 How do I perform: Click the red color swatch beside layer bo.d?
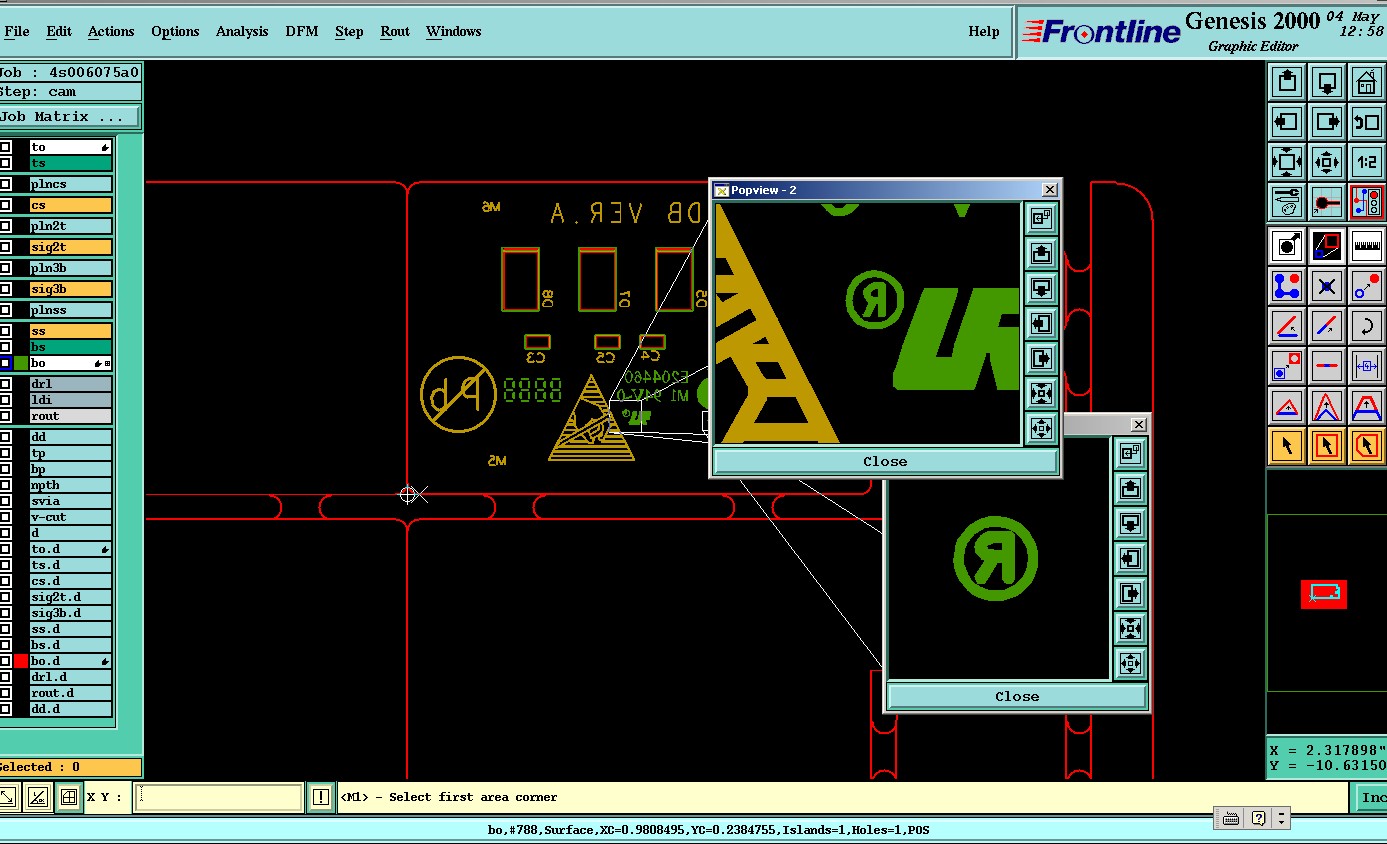pyautogui.click(x=21, y=661)
